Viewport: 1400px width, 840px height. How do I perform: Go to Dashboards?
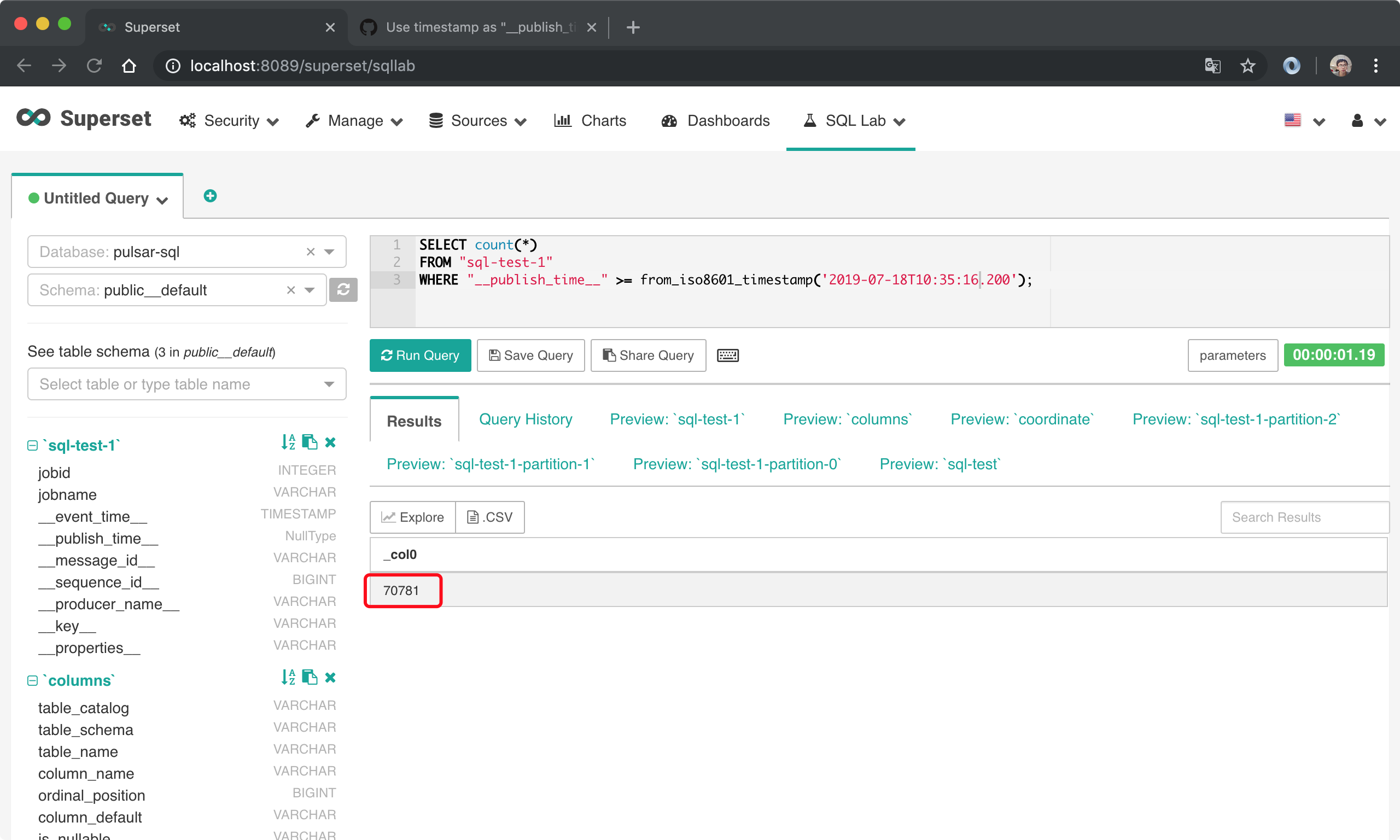coord(715,120)
